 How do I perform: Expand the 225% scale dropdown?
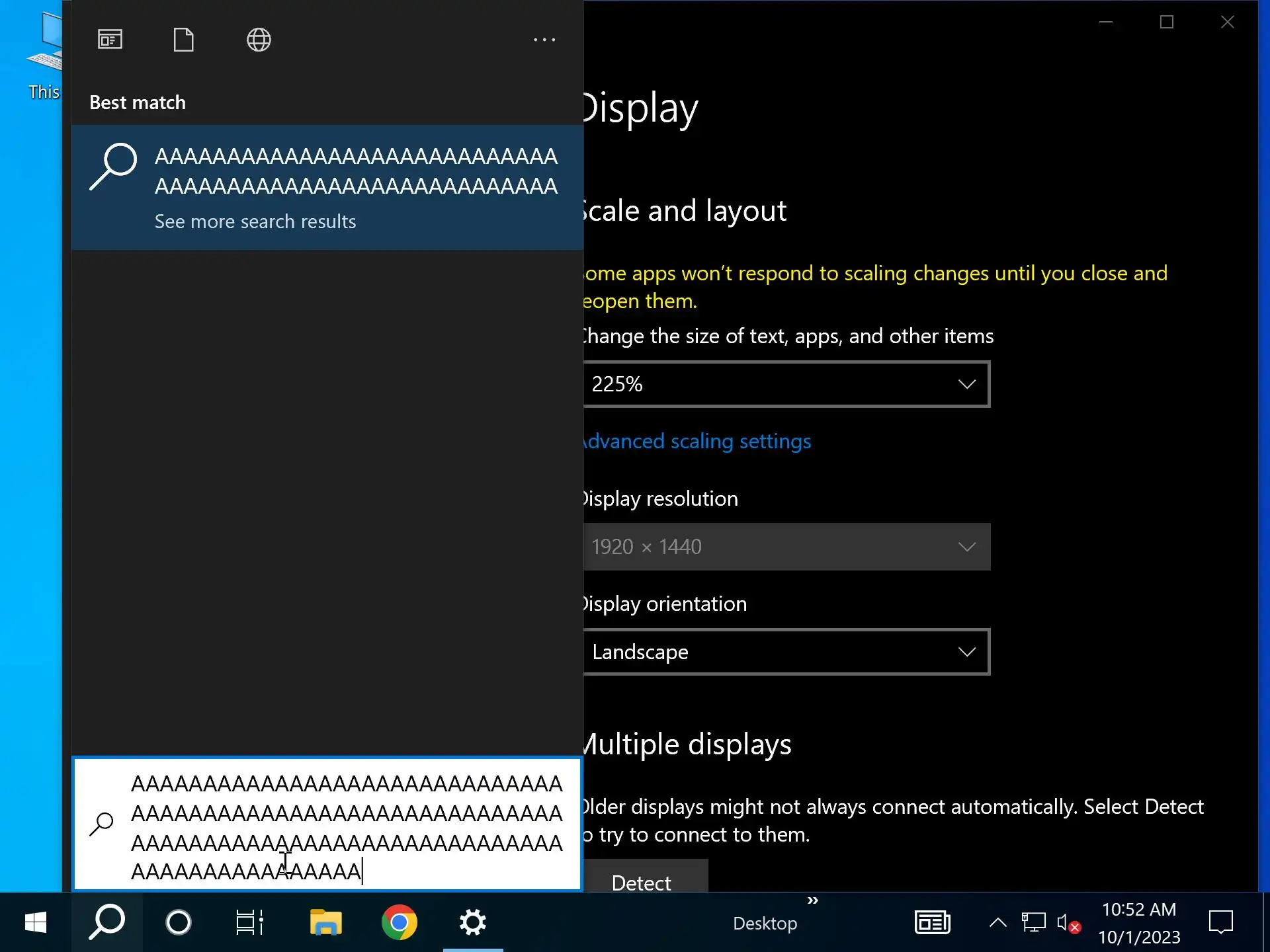pos(786,384)
